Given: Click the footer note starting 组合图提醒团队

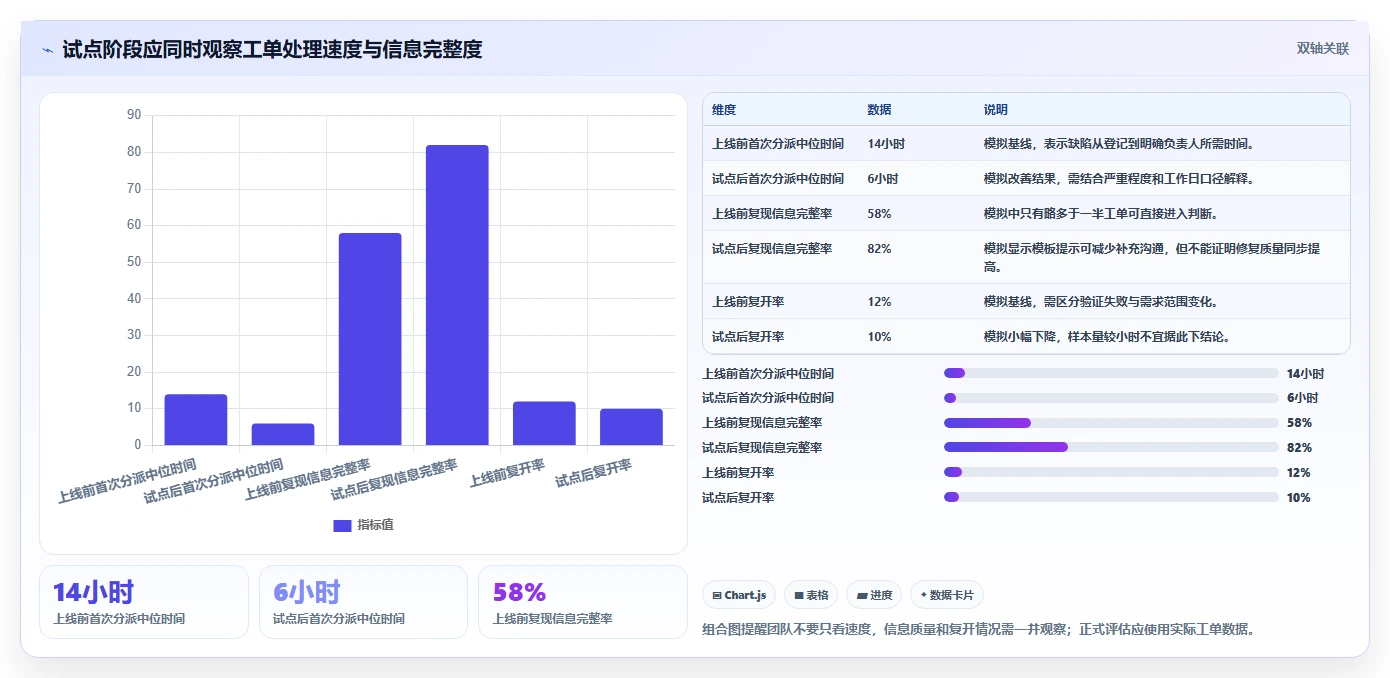Looking at the screenshot, I should click(979, 629).
